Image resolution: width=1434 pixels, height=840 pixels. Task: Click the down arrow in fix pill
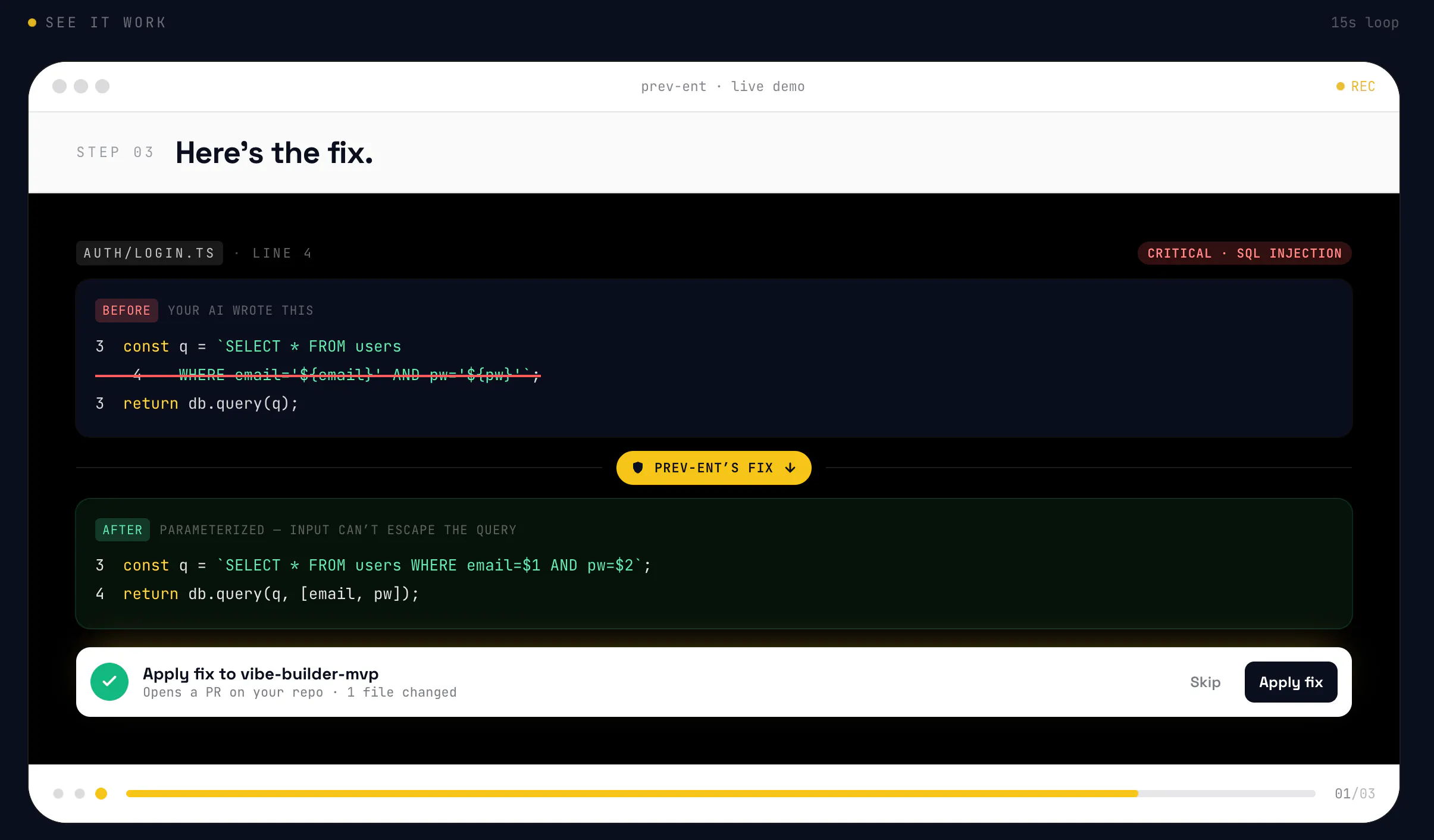coord(790,468)
